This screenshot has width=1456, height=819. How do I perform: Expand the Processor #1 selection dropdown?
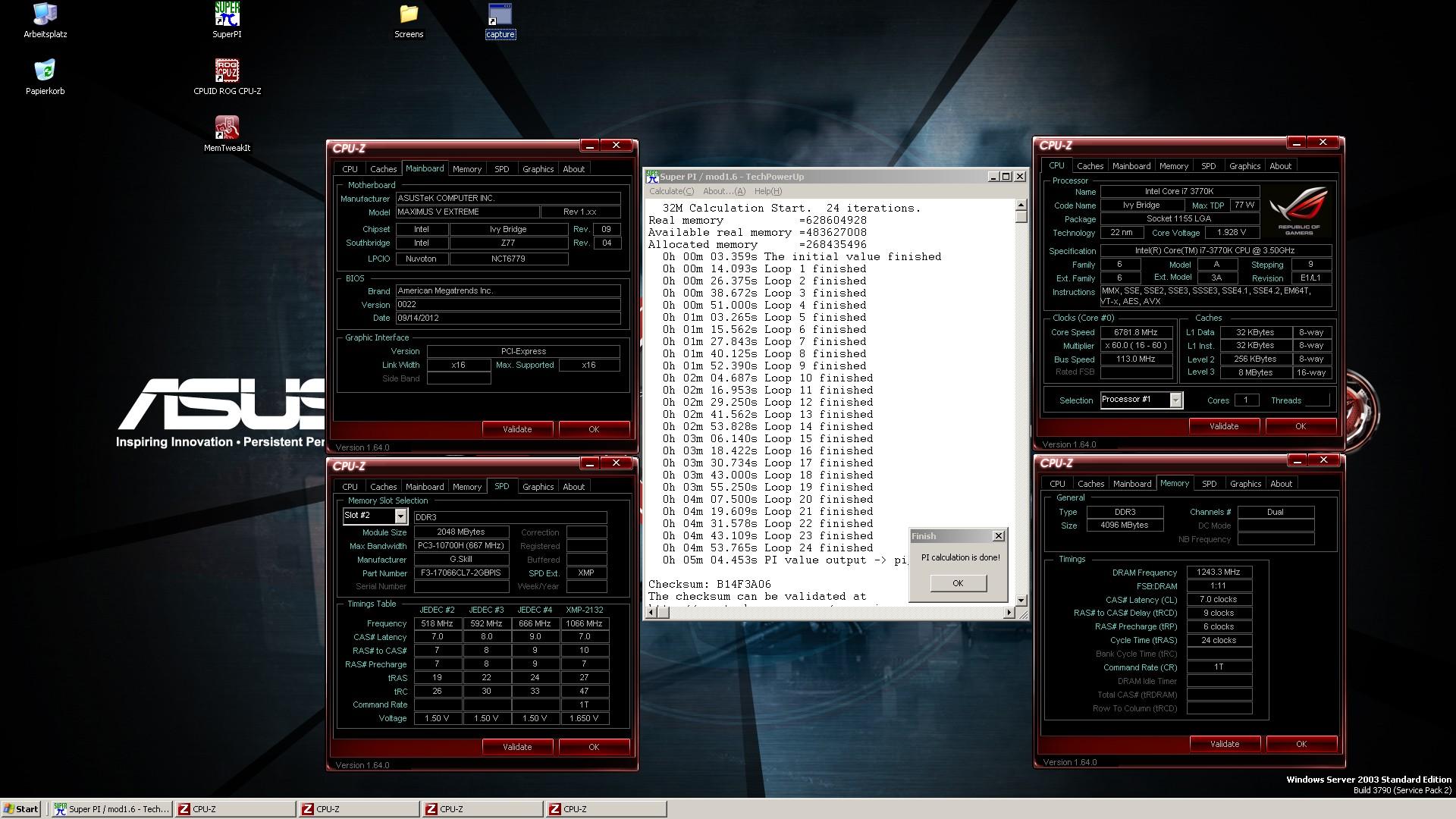[1175, 400]
